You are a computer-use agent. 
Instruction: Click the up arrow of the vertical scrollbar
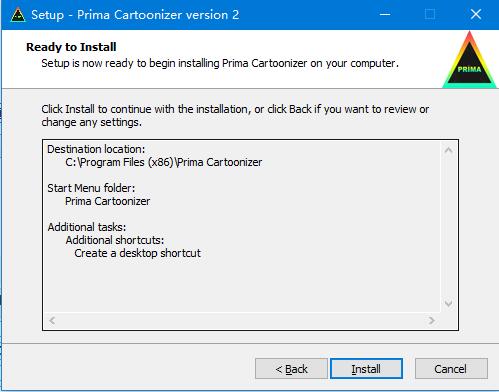tap(449, 150)
